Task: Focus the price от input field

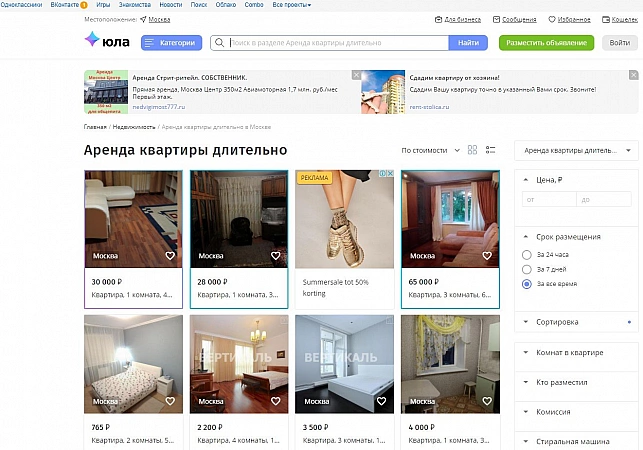Action: point(549,200)
